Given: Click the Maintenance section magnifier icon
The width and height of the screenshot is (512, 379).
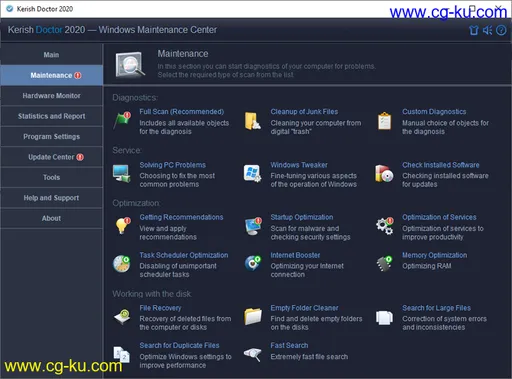Looking at the screenshot, I should point(130,64).
